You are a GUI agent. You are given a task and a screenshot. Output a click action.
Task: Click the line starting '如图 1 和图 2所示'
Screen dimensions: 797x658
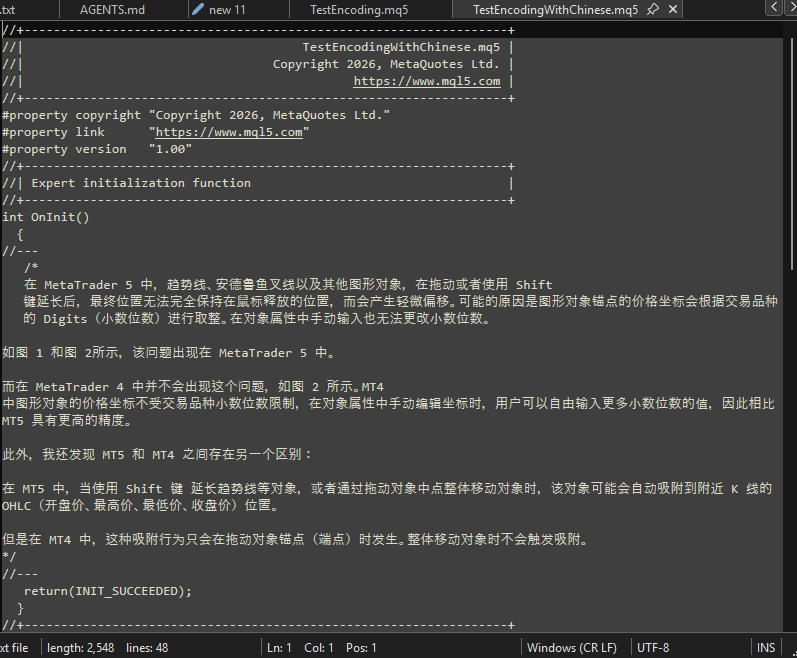click(168, 353)
